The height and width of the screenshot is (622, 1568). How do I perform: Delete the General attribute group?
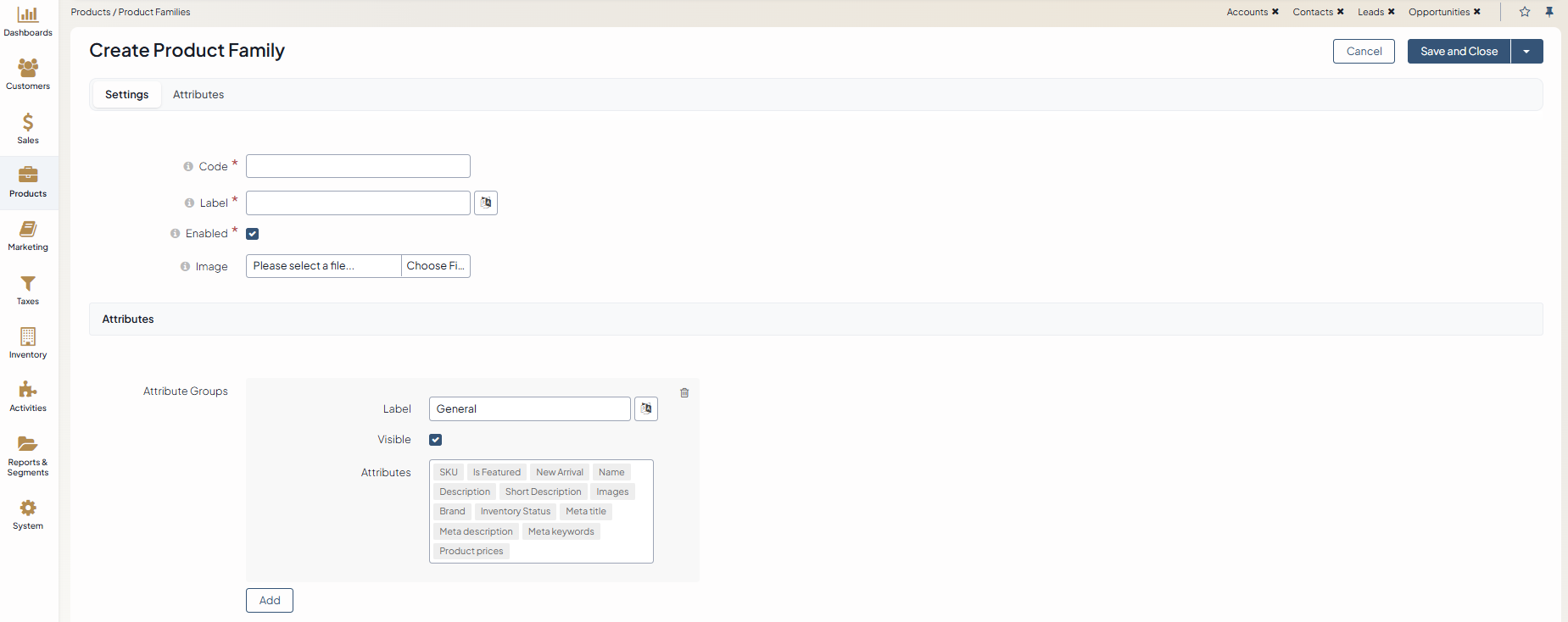pyautogui.click(x=684, y=393)
